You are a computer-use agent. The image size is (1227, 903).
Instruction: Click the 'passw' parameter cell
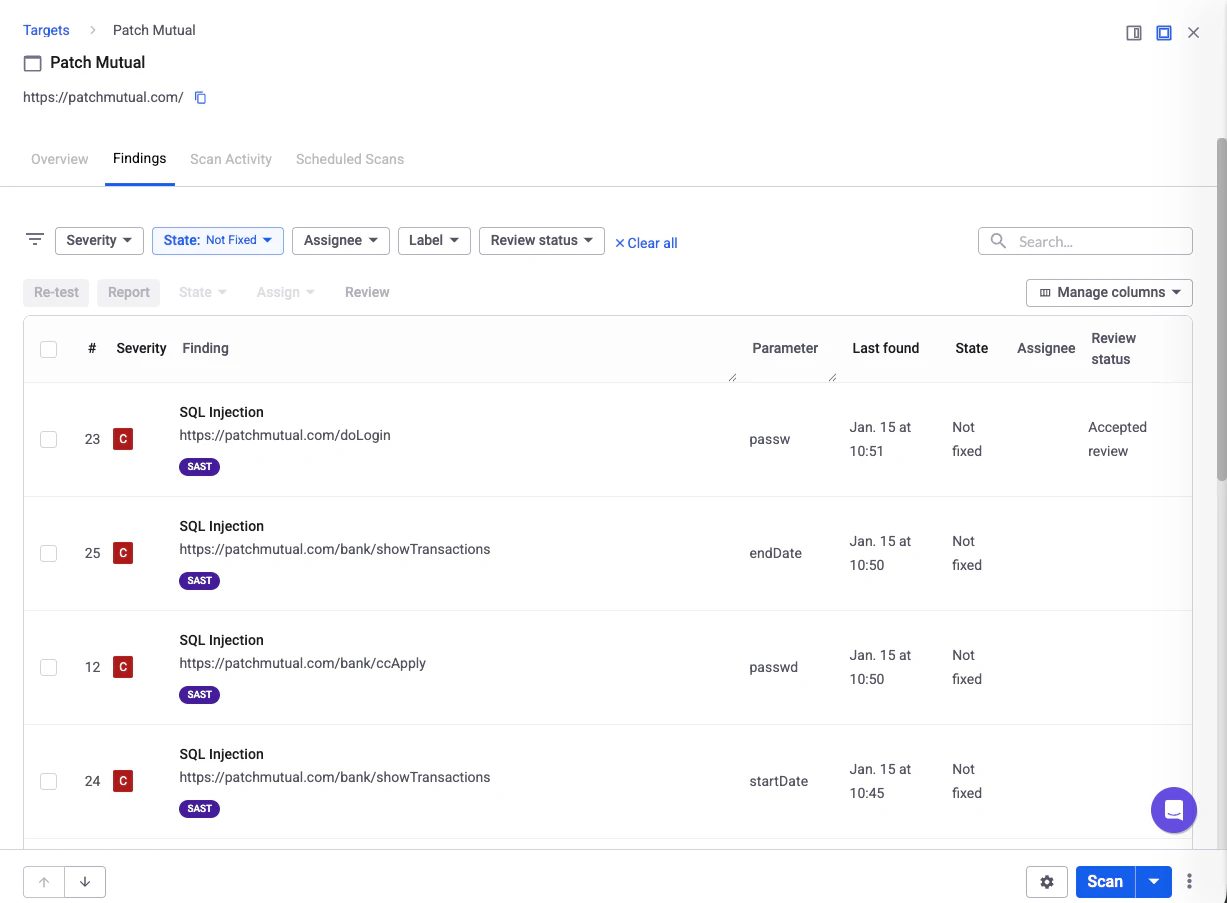pyautogui.click(x=770, y=439)
